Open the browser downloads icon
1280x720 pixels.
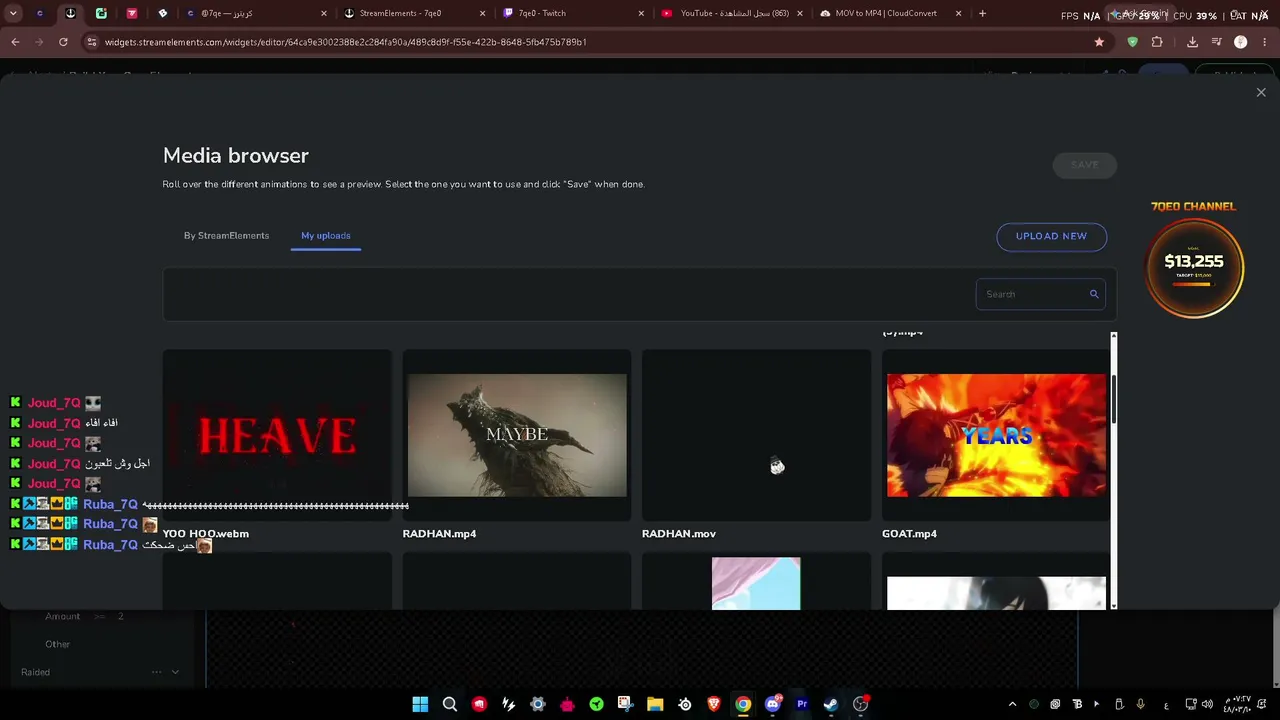[x=1192, y=42]
